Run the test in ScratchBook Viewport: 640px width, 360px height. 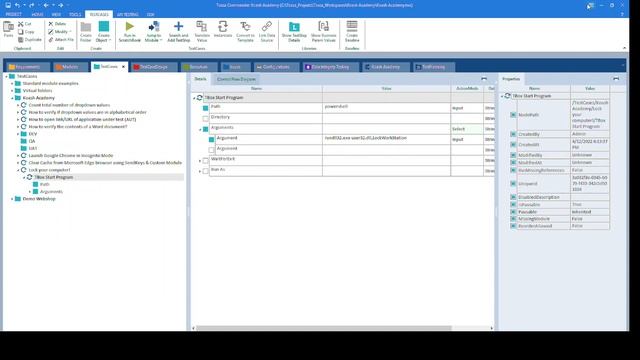[129, 31]
